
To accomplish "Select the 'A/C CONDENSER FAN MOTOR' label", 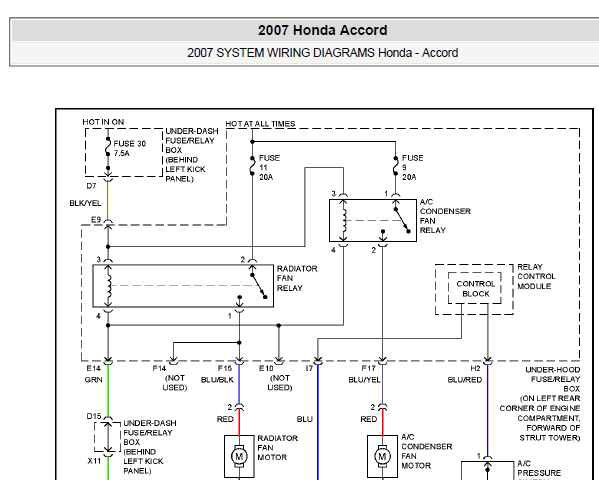I will tap(426, 451).
